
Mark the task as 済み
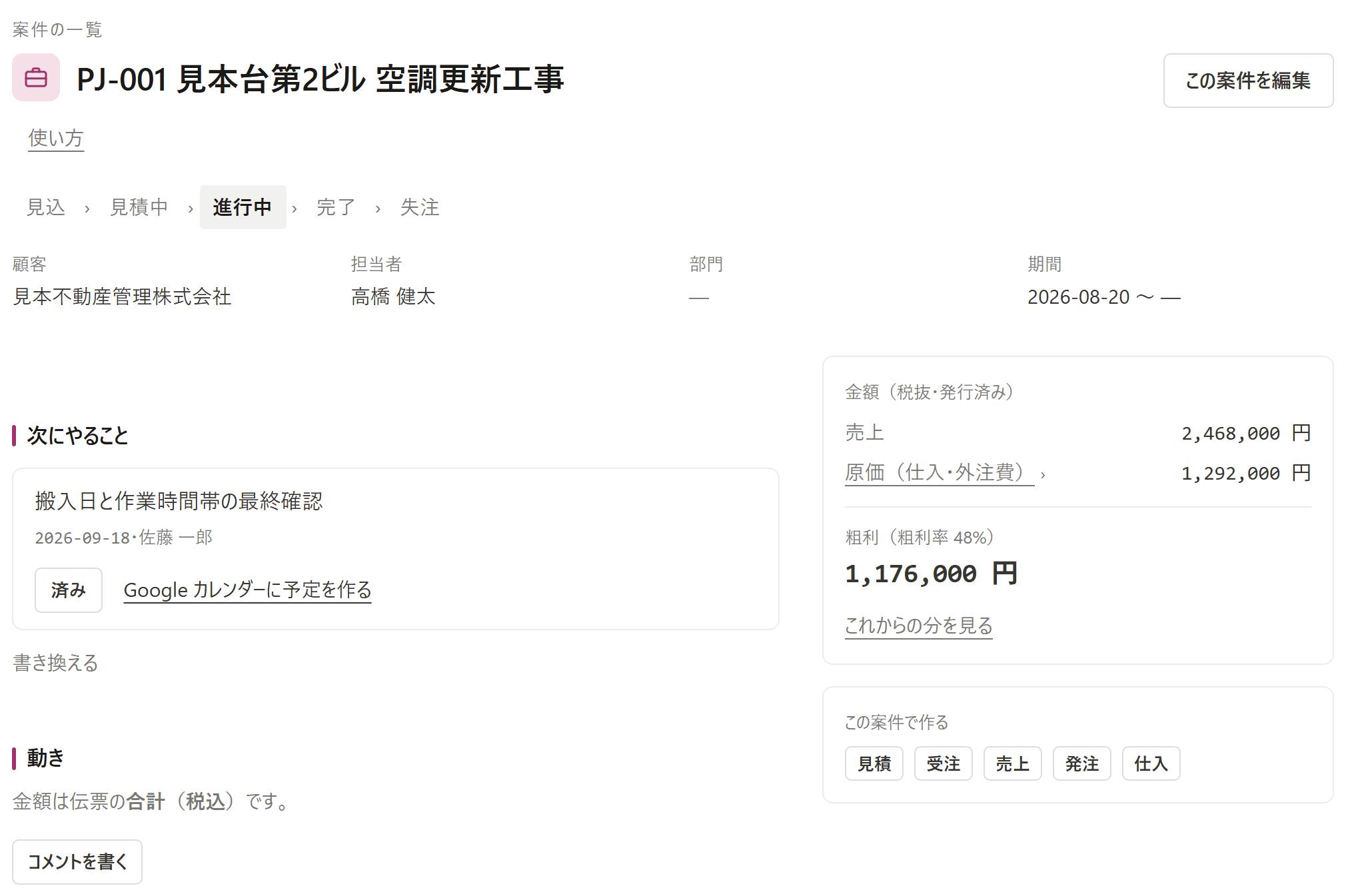coord(69,590)
